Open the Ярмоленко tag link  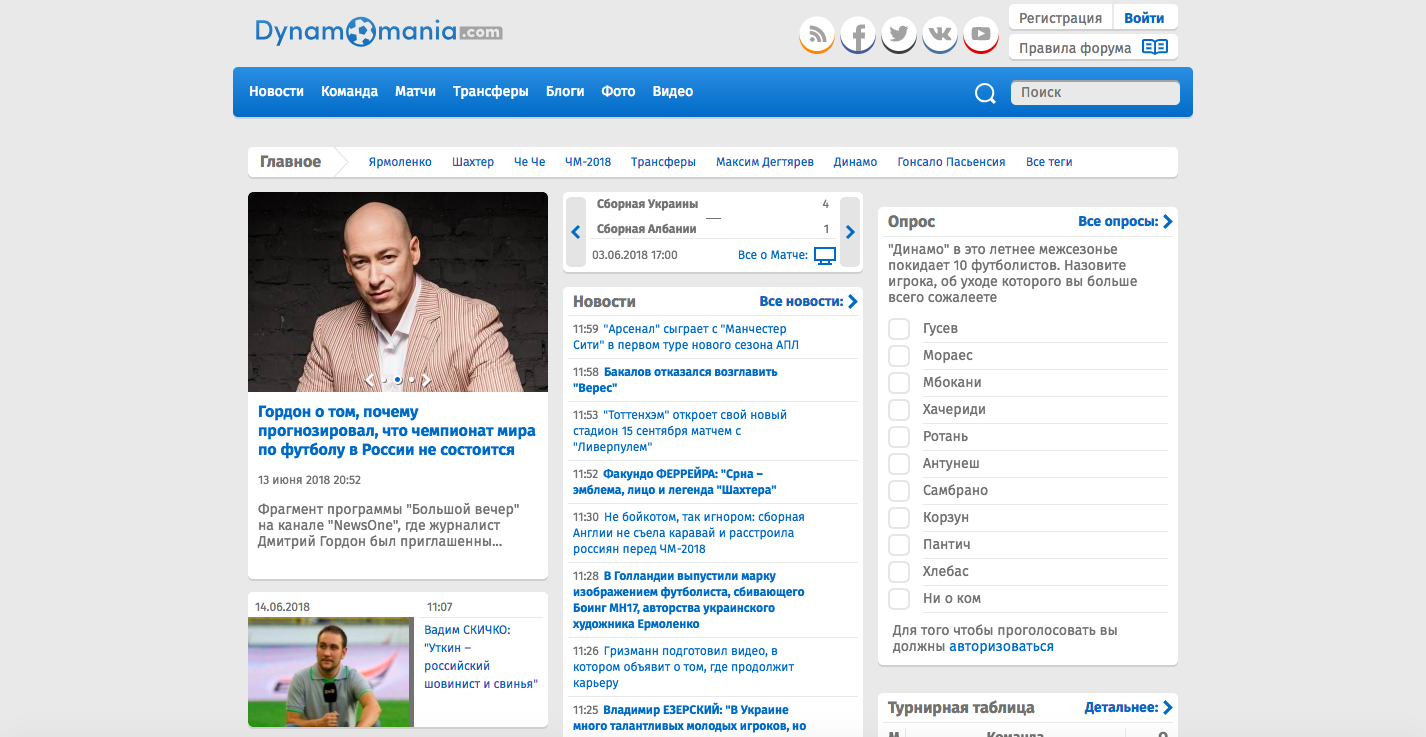click(x=400, y=162)
